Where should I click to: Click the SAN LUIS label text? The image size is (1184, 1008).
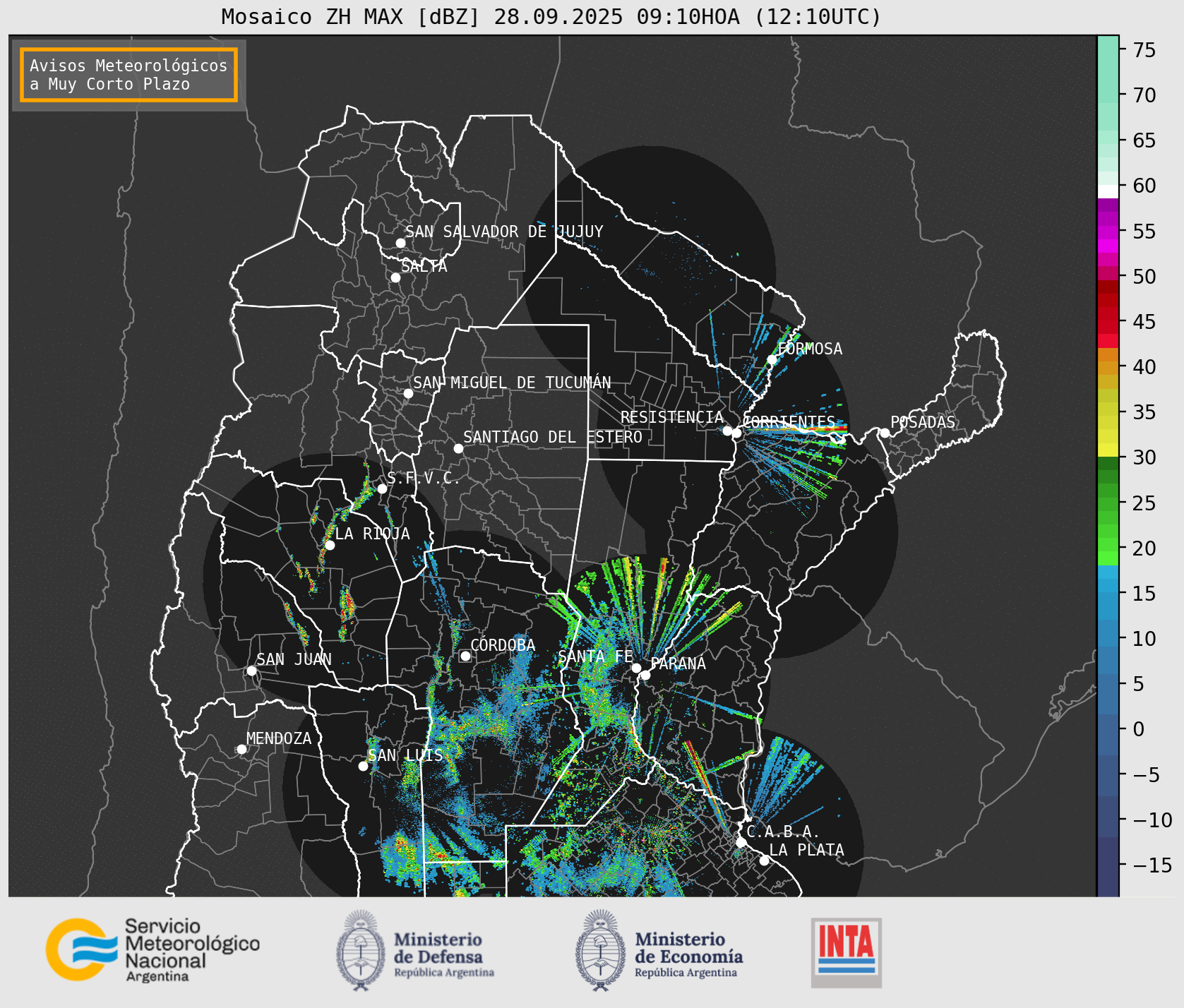pos(405,755)
